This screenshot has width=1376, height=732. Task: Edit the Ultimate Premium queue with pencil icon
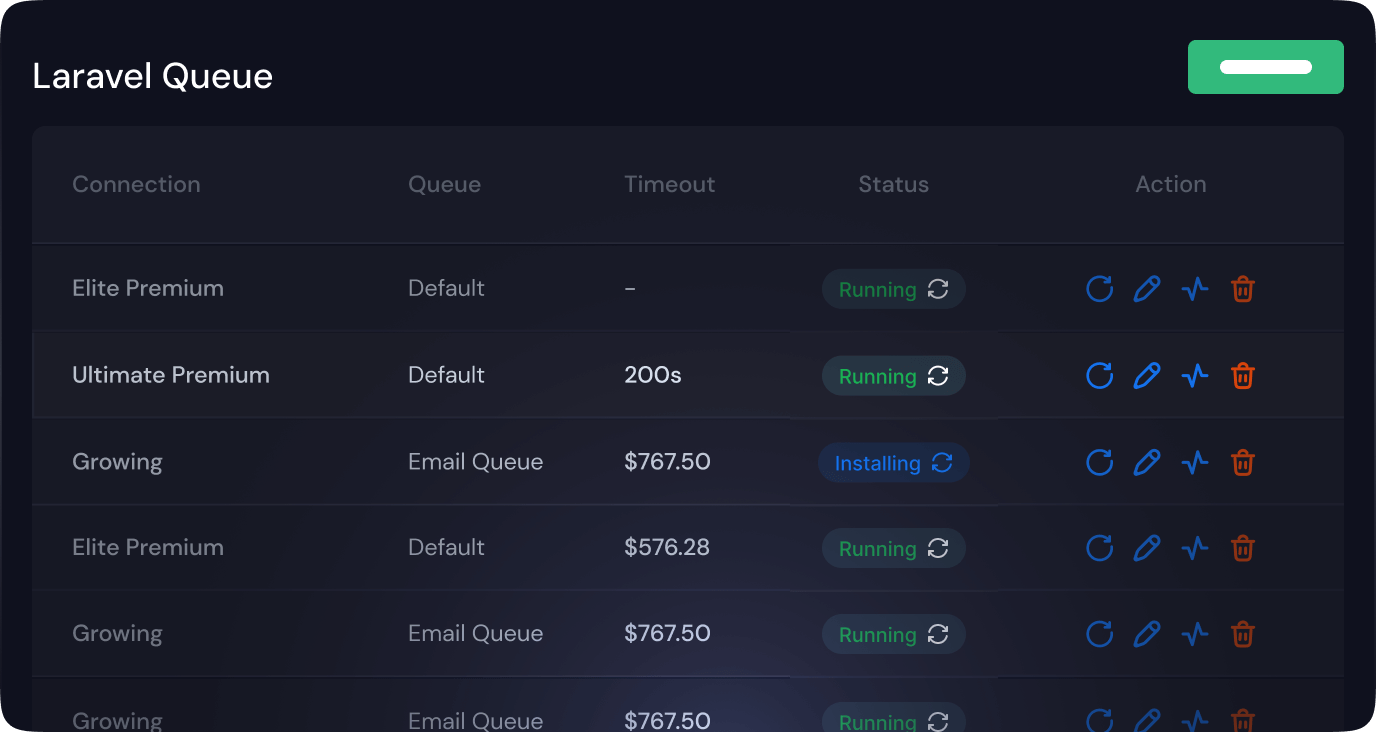[x=1147, y=376]
